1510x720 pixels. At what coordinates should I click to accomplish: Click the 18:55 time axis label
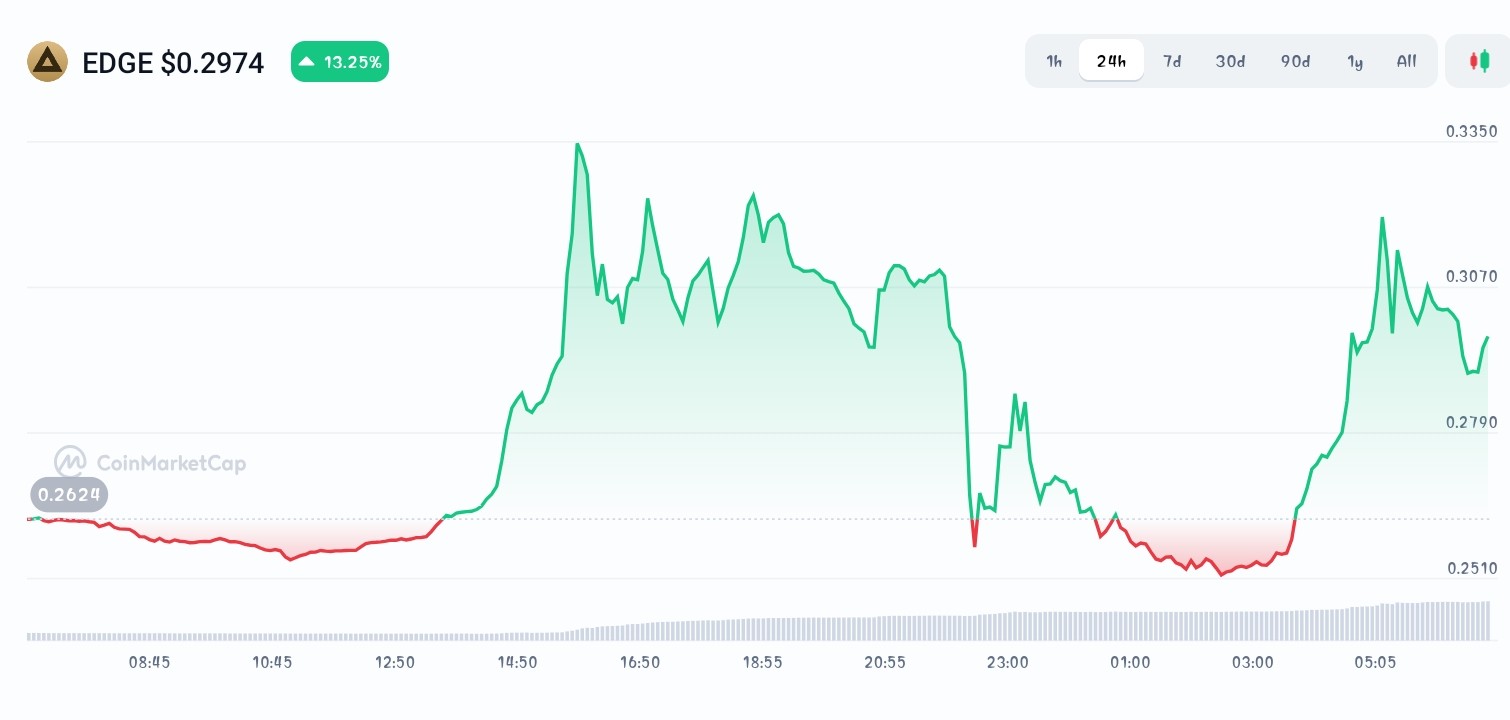[762, 662]
